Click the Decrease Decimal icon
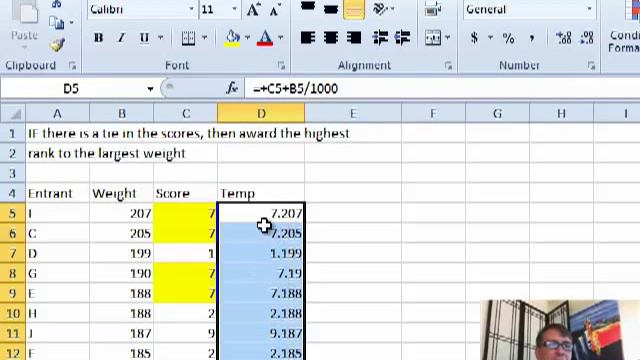Viewport: 640px width, 360px height. pyautogui.click(x=587, y=38)
